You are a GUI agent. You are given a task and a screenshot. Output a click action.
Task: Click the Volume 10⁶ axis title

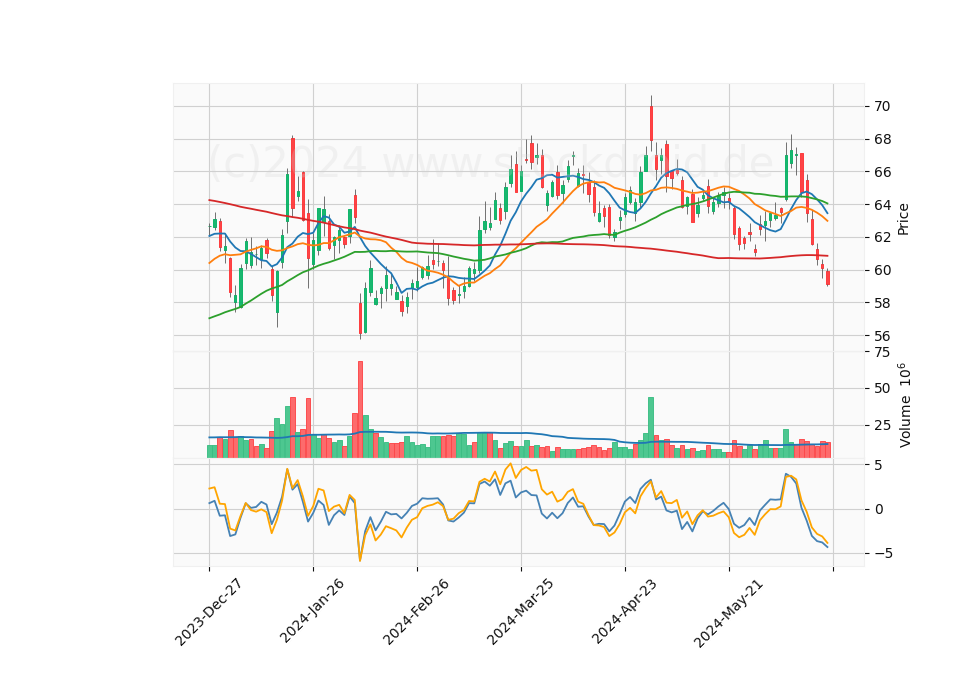tap(904, 405)
